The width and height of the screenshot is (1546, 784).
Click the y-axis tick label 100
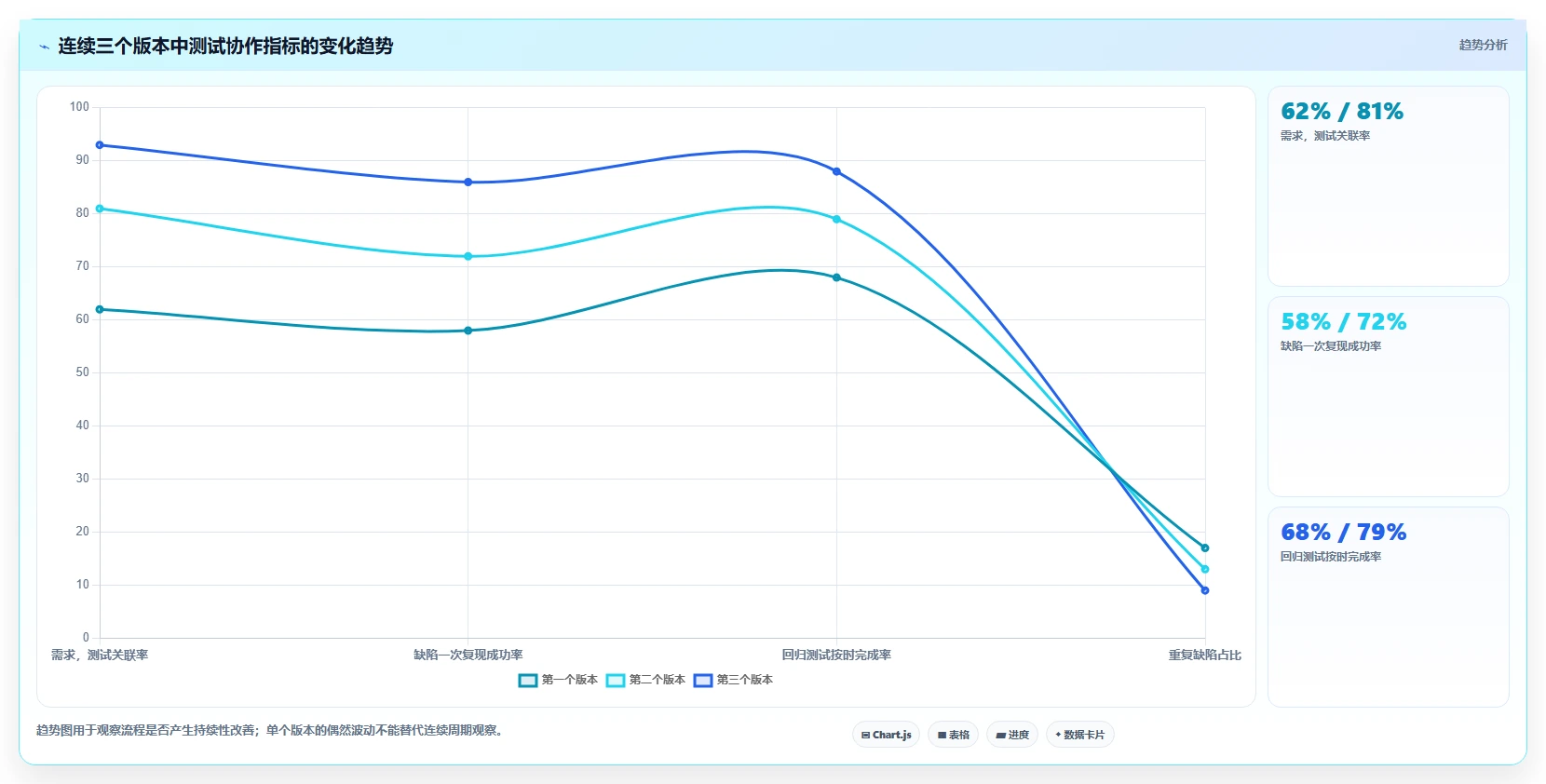tap(79, 107)
